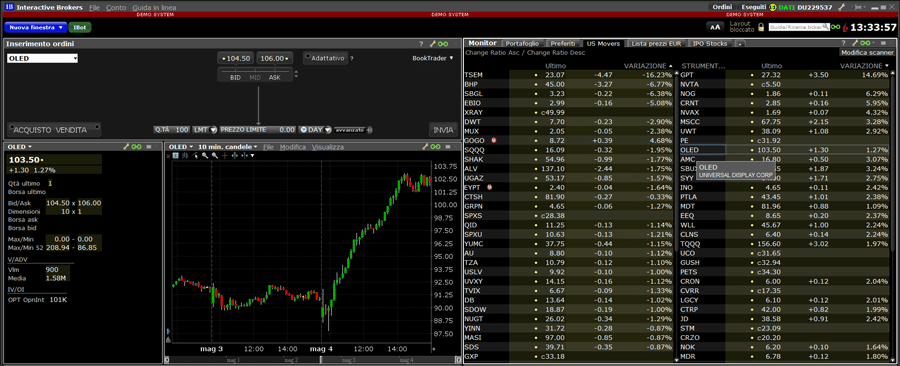Click the orange crosshair icon in chart toolbar

225,155
